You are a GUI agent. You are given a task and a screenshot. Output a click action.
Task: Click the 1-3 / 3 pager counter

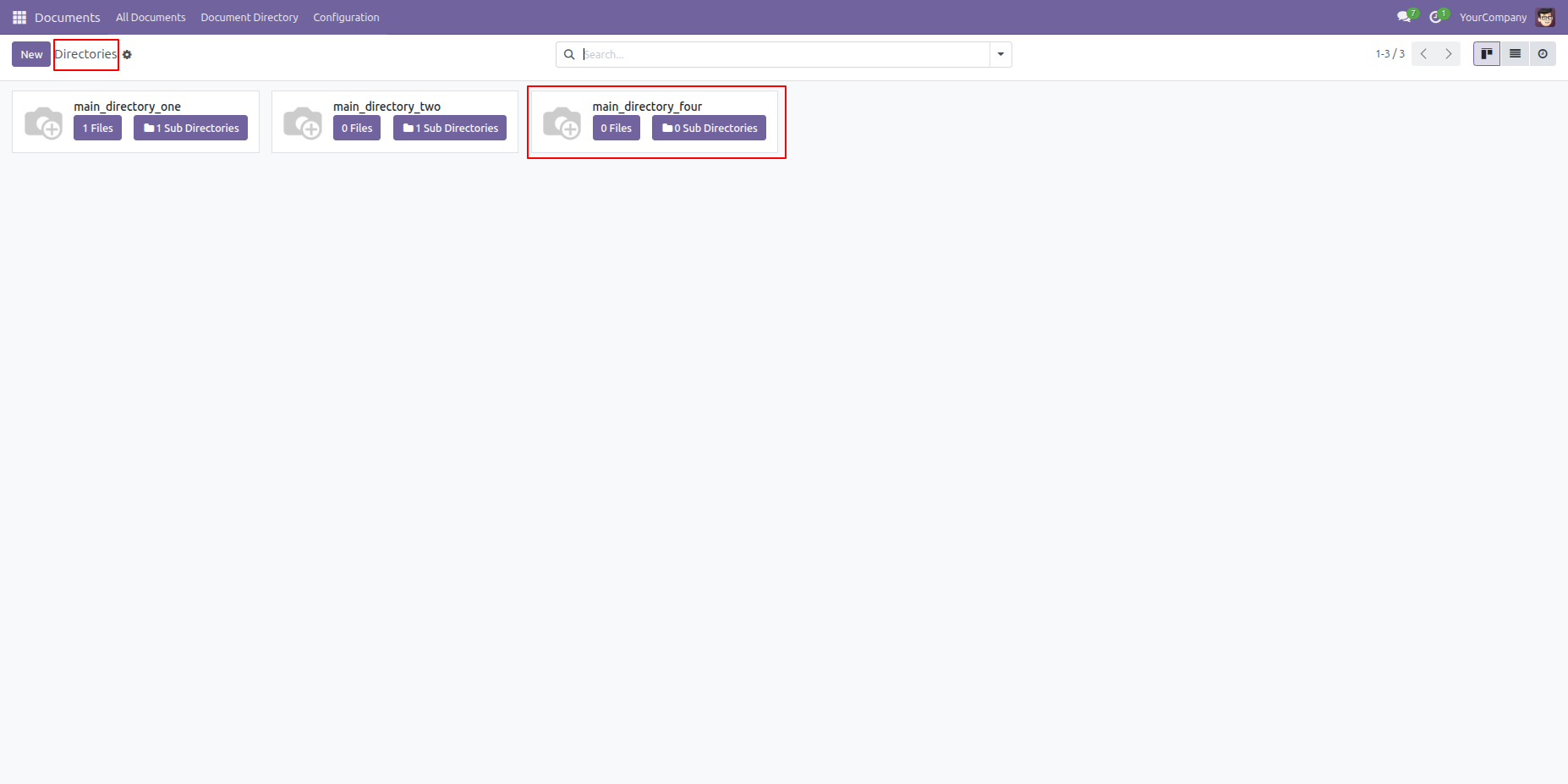click(1390, 54)
